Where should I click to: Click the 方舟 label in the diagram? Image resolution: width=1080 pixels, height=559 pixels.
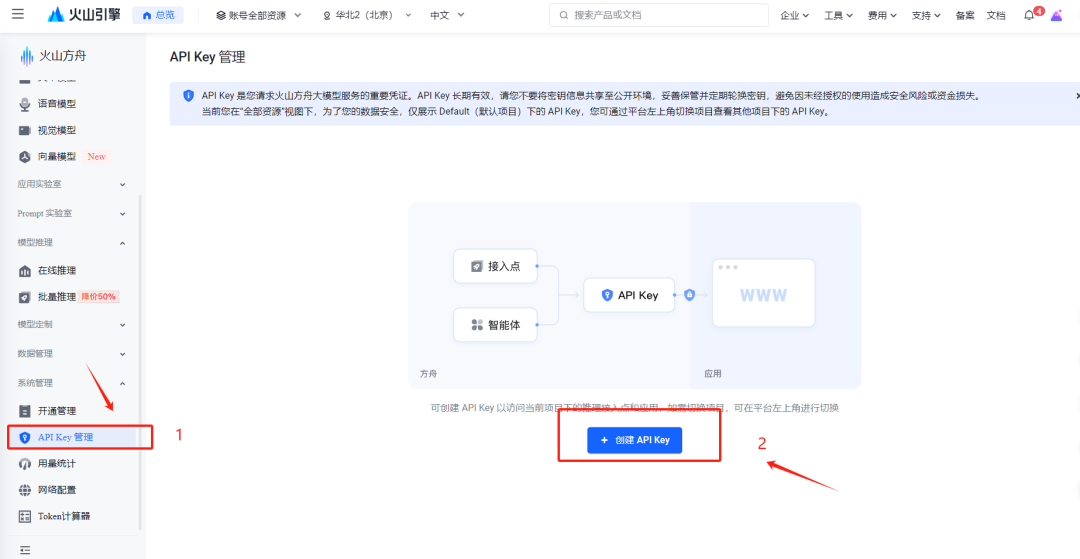point(428,374)
